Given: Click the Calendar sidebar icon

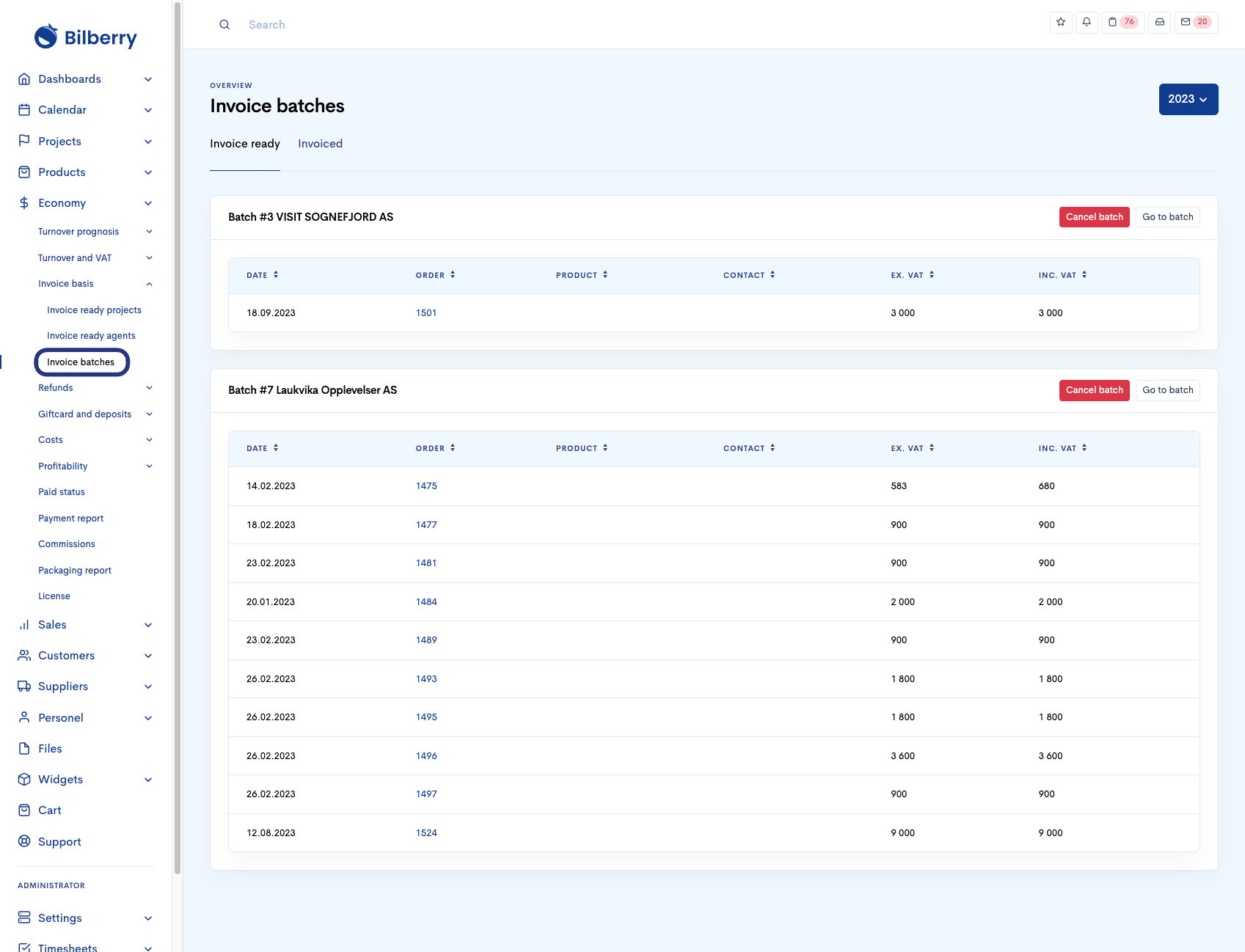Looking at the screenshot, I should click(24, 110).
